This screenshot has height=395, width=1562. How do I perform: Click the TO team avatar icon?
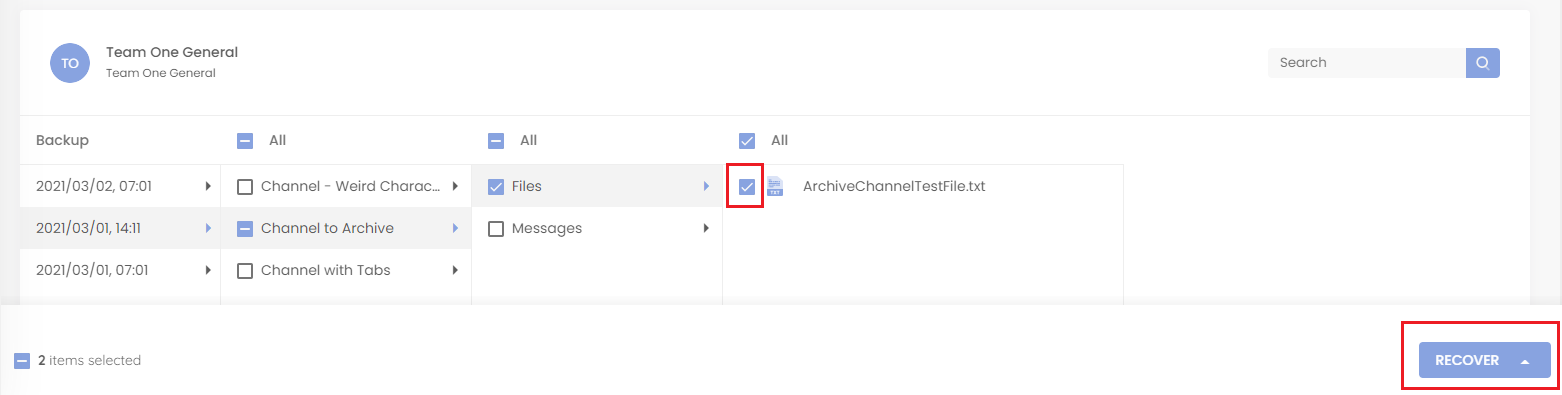coord(70,63)
